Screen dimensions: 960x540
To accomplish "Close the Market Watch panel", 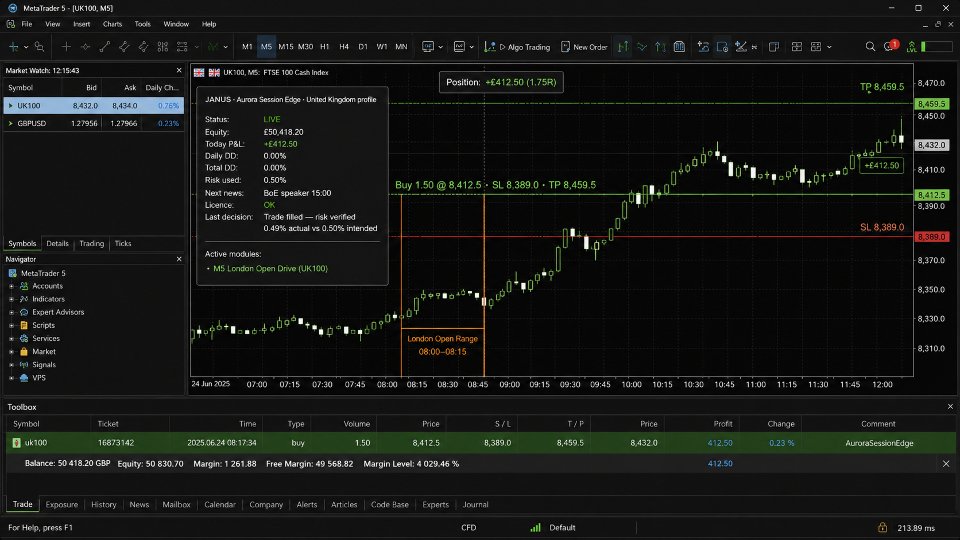I will click(179, 70).
